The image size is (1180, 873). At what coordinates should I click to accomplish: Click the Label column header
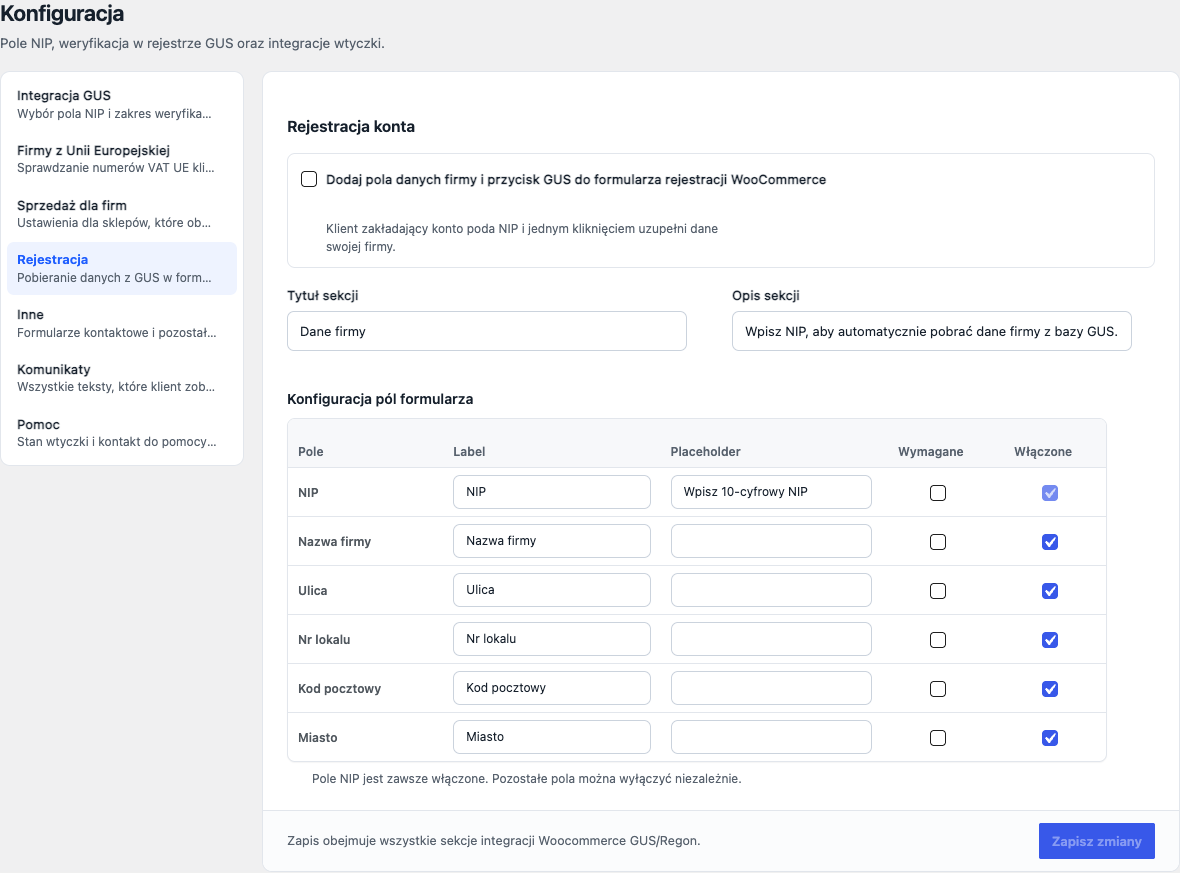tap(469, 452)
